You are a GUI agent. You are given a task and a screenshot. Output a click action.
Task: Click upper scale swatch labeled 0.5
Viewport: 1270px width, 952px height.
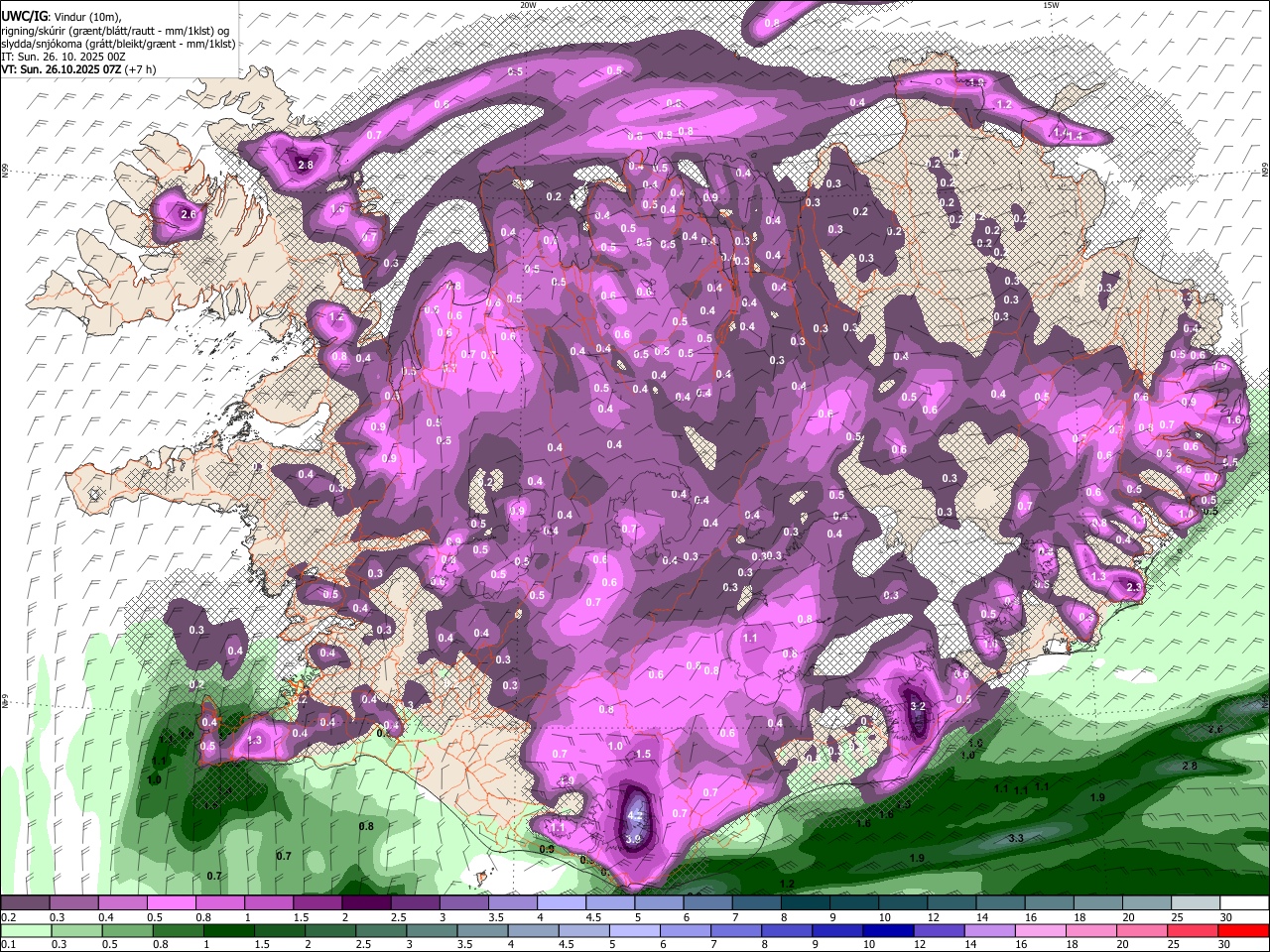coord(171,902)
